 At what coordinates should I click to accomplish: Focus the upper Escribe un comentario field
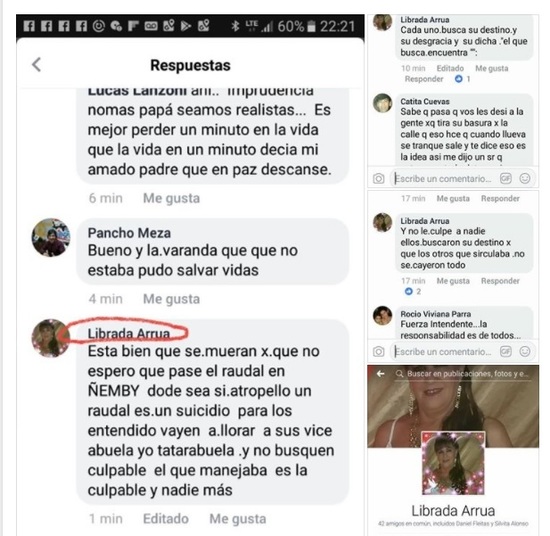point(443,179)
